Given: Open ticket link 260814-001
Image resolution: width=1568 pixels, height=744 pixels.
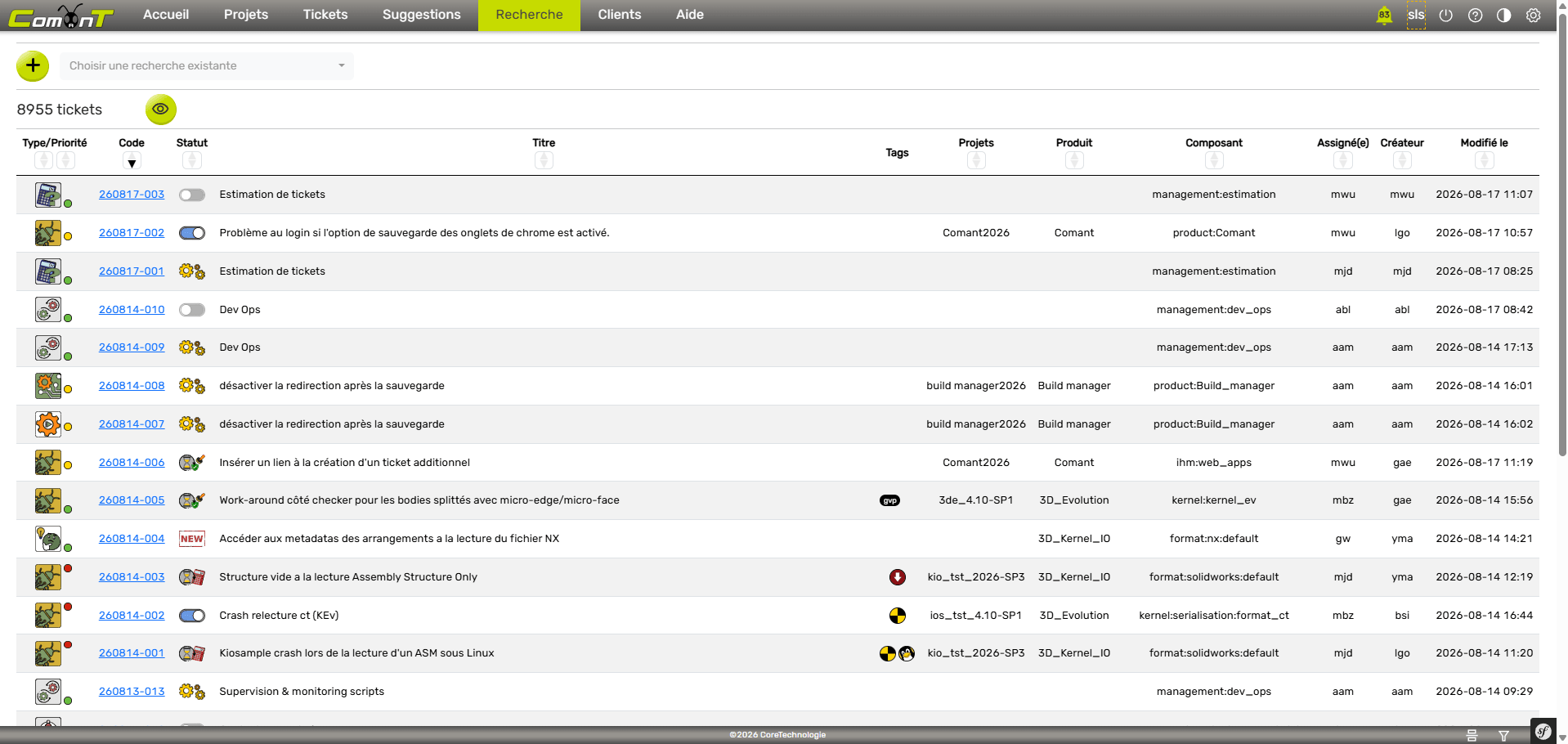Looking at the screenshot, I should 132,653.
